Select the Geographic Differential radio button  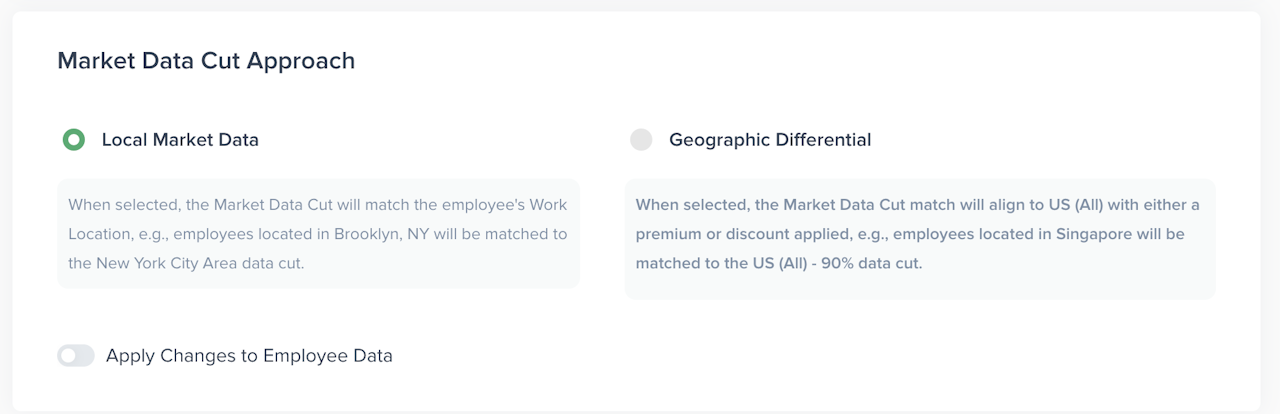[641, 140]
